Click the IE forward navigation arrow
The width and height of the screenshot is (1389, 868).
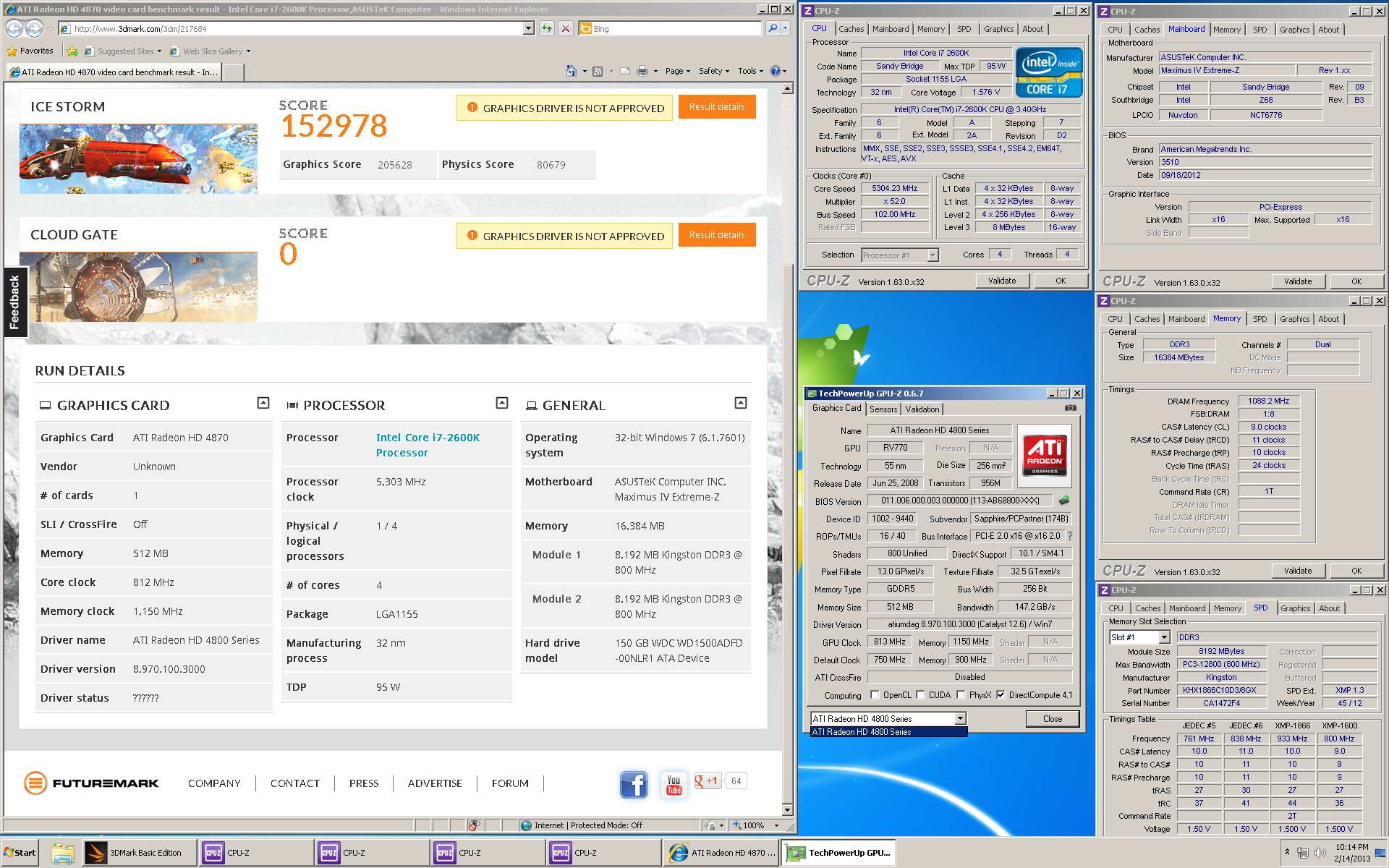33,28
